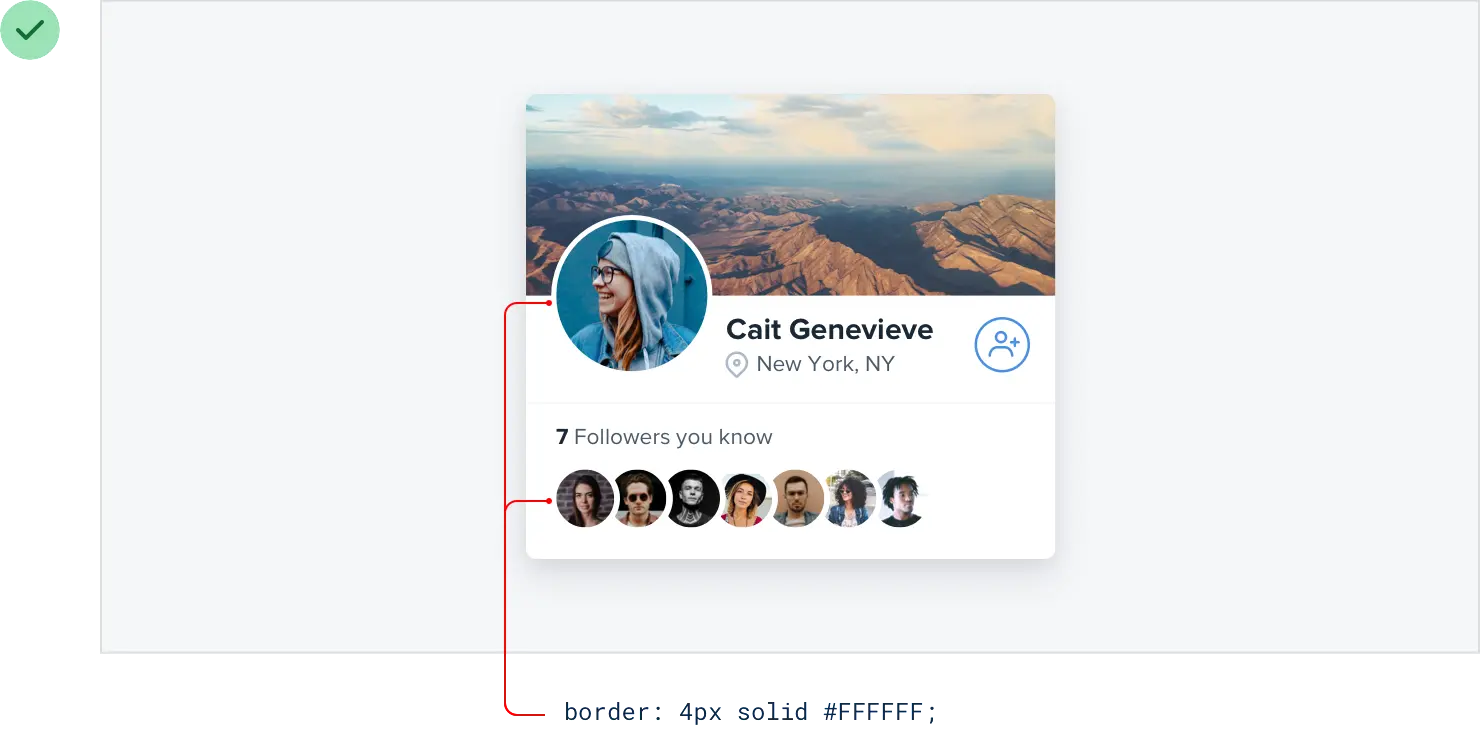
Task: Open Cait Genevieve's large profile avatar
Action: point(632,296)
